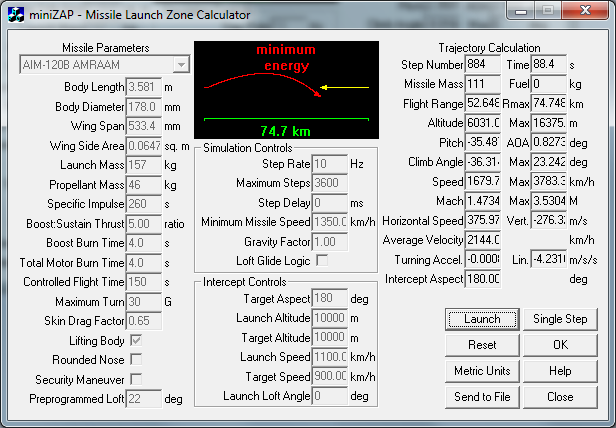Click the Boost:Sustain Thrust ratio field
Screen dimensions: 616x428
click(x=144, y=224)
